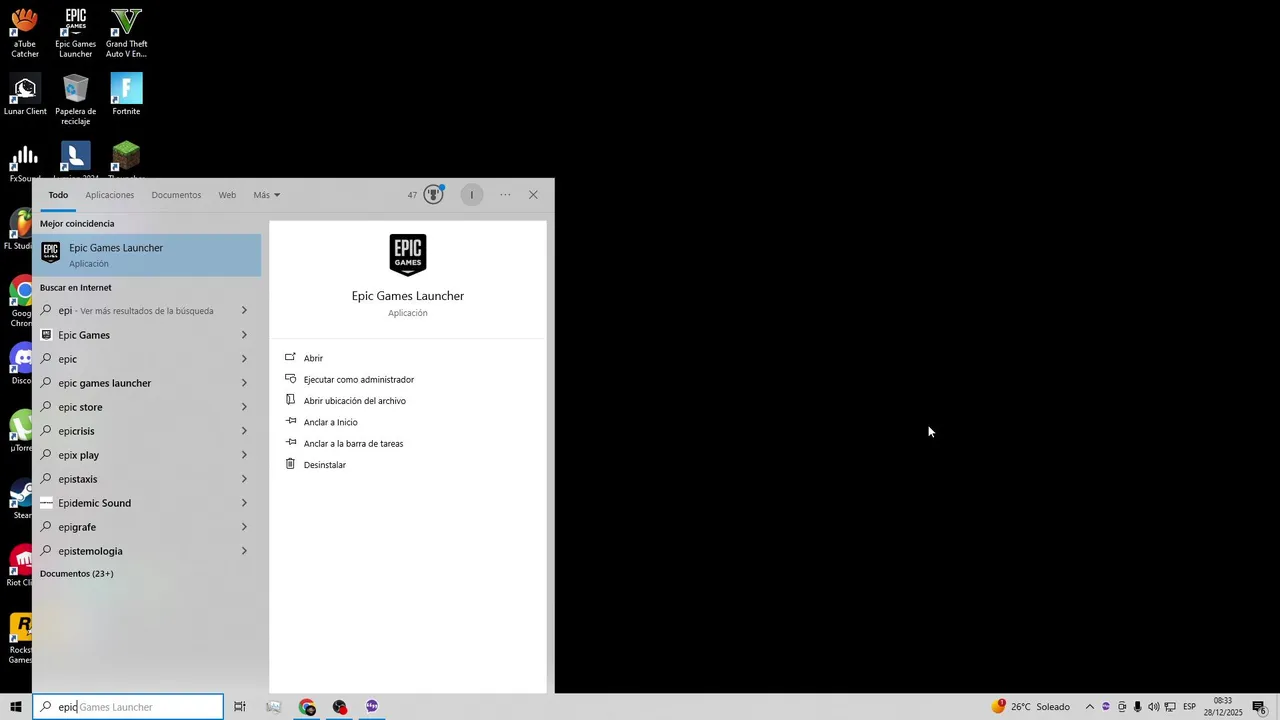Open Papelera de reciclaje desktop icon
Screen dimensions: 1280x720
75,99
